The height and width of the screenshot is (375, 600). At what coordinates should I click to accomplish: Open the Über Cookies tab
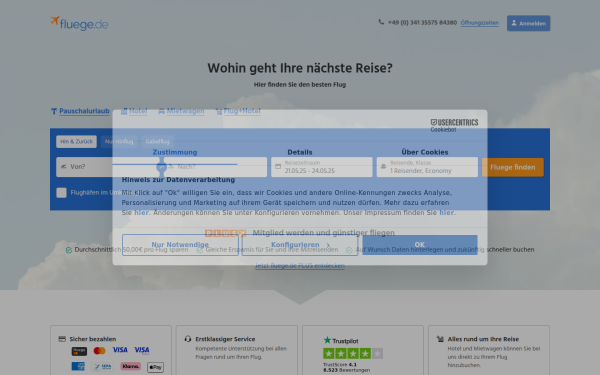point(425,152)
